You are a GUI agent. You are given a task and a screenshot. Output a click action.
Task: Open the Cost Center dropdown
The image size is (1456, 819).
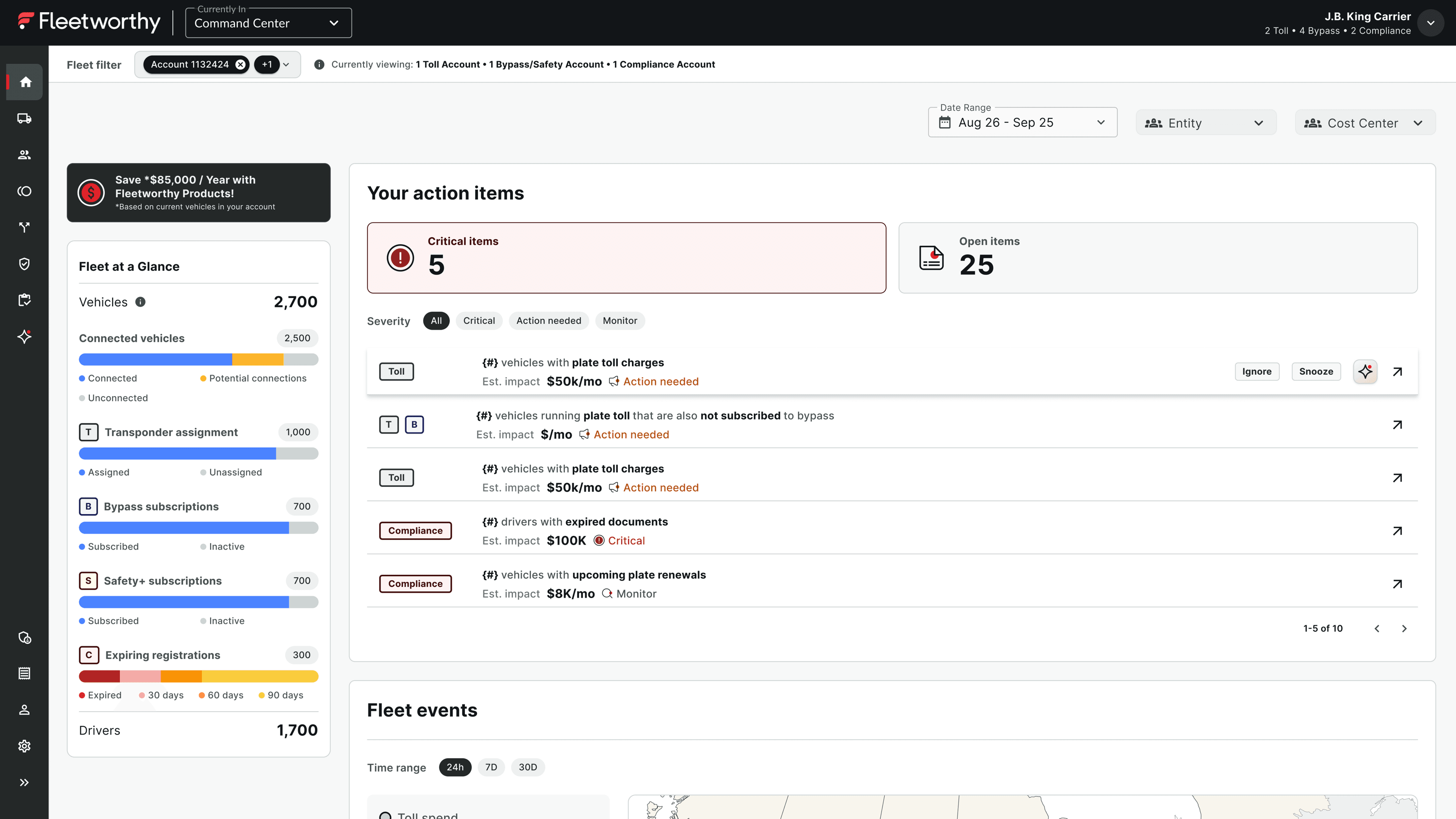click(1365, 123)
